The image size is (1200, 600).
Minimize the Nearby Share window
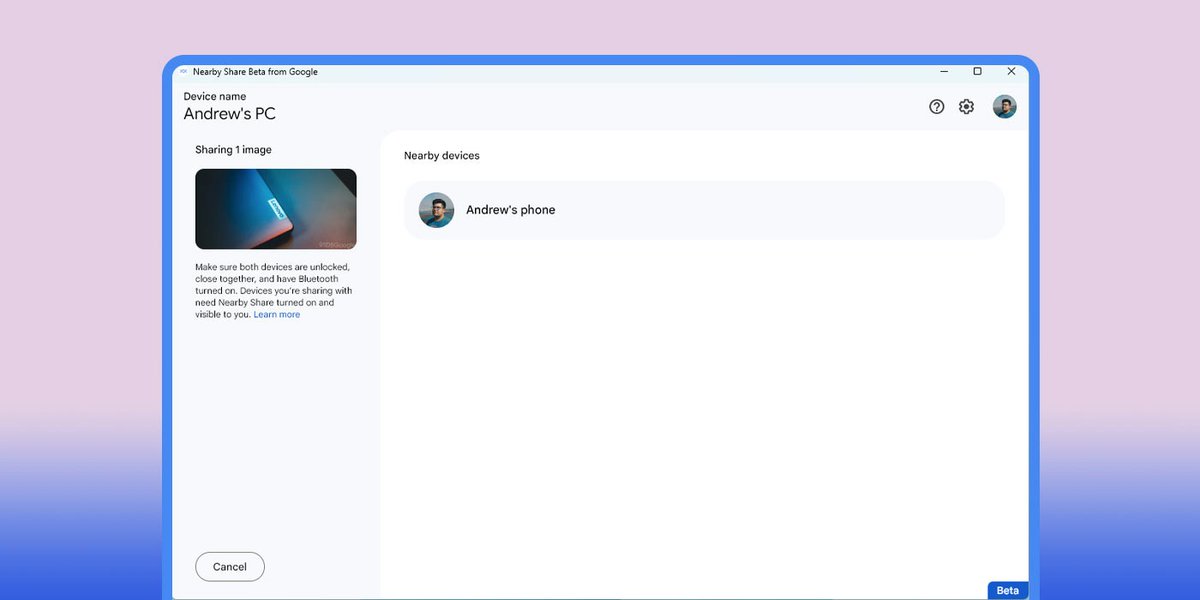coord(944,71)
